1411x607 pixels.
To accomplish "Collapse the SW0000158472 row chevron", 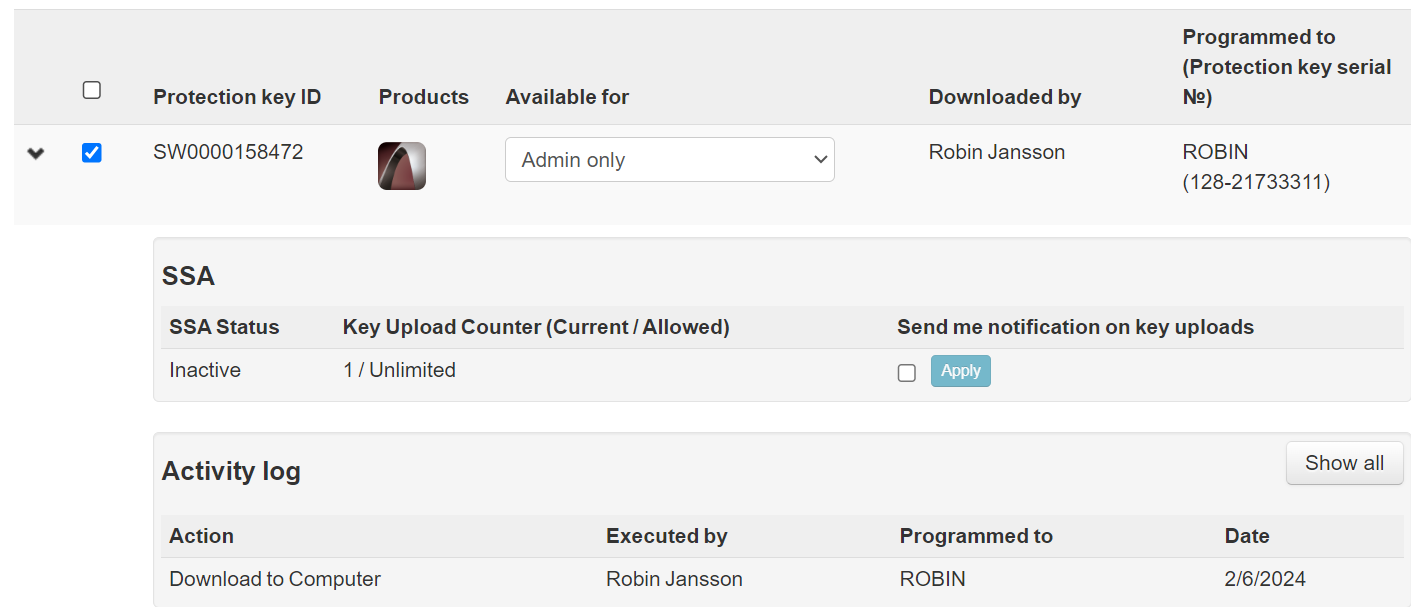I will click(x=36, y=154).
